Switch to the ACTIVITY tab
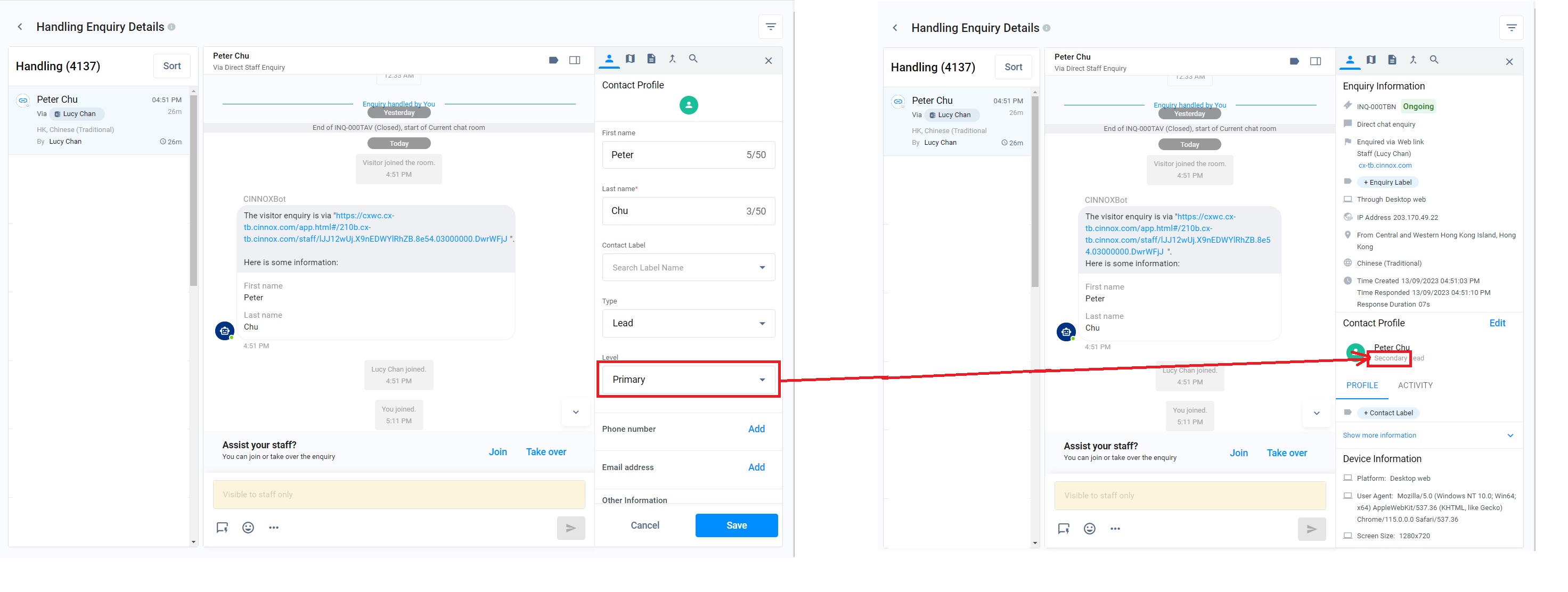This screenshot has height=592, width=1568. click(x=1415, y=385)
